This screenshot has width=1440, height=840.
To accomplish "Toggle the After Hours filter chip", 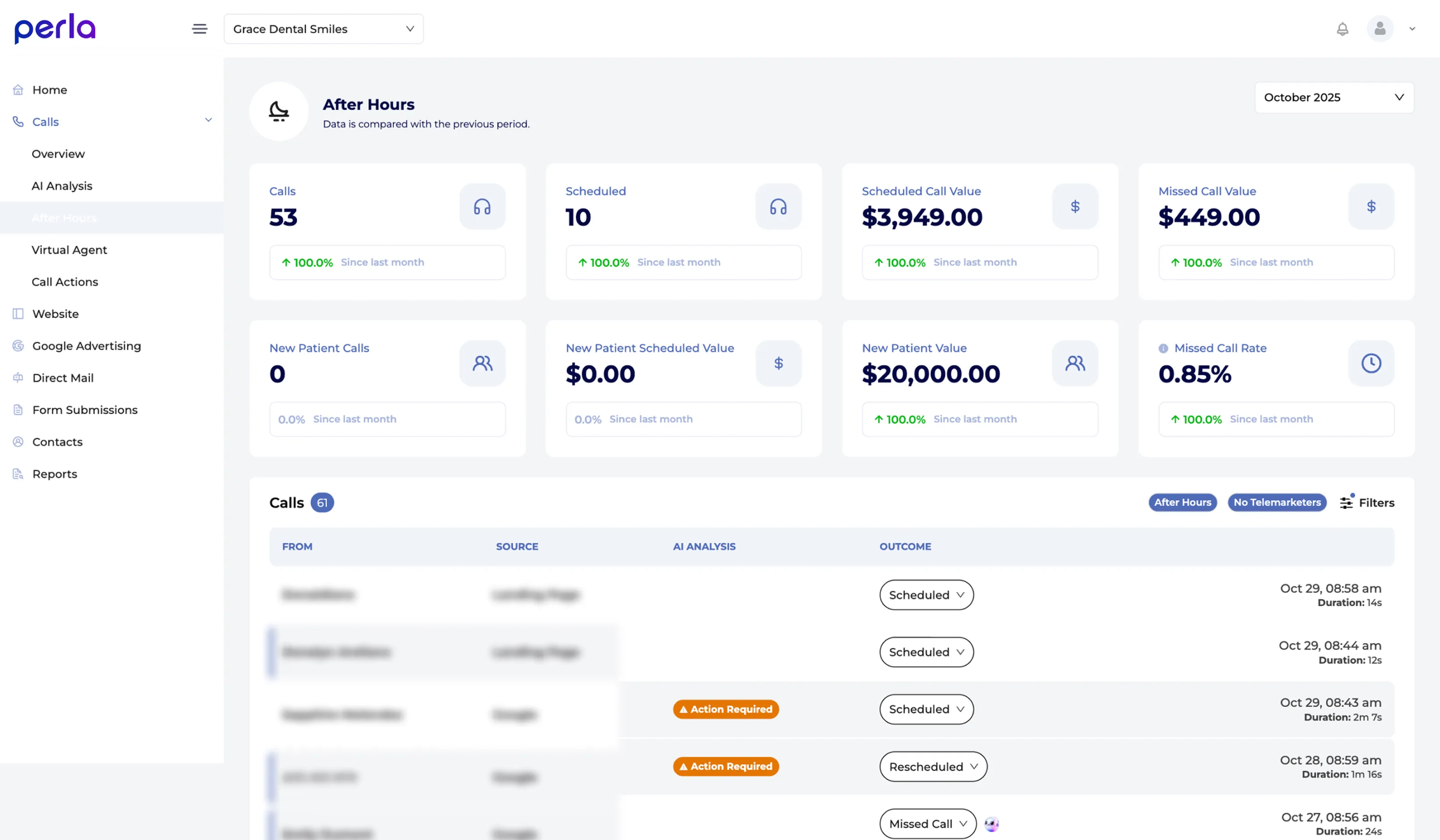I will 1182,502.
